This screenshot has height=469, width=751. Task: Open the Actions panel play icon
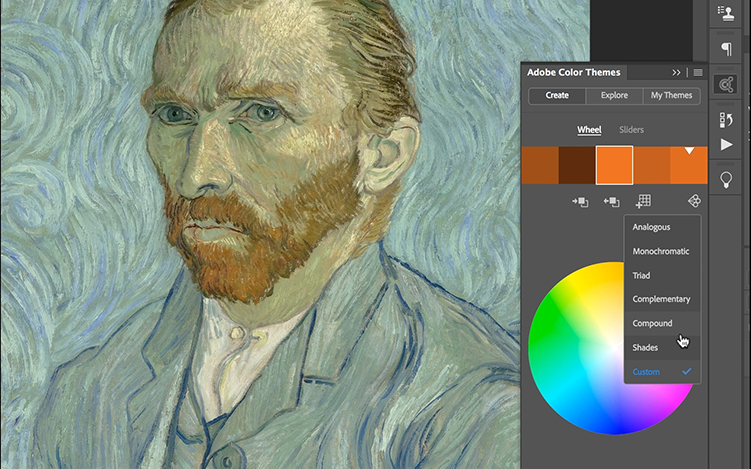(x=727, y=145)
